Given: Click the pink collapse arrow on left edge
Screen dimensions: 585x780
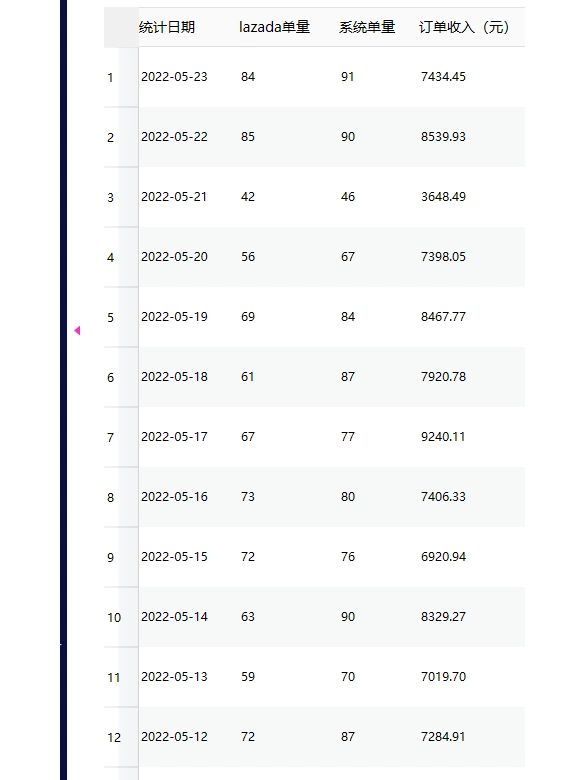Looking at the screenshot, I should coord(77,330).
